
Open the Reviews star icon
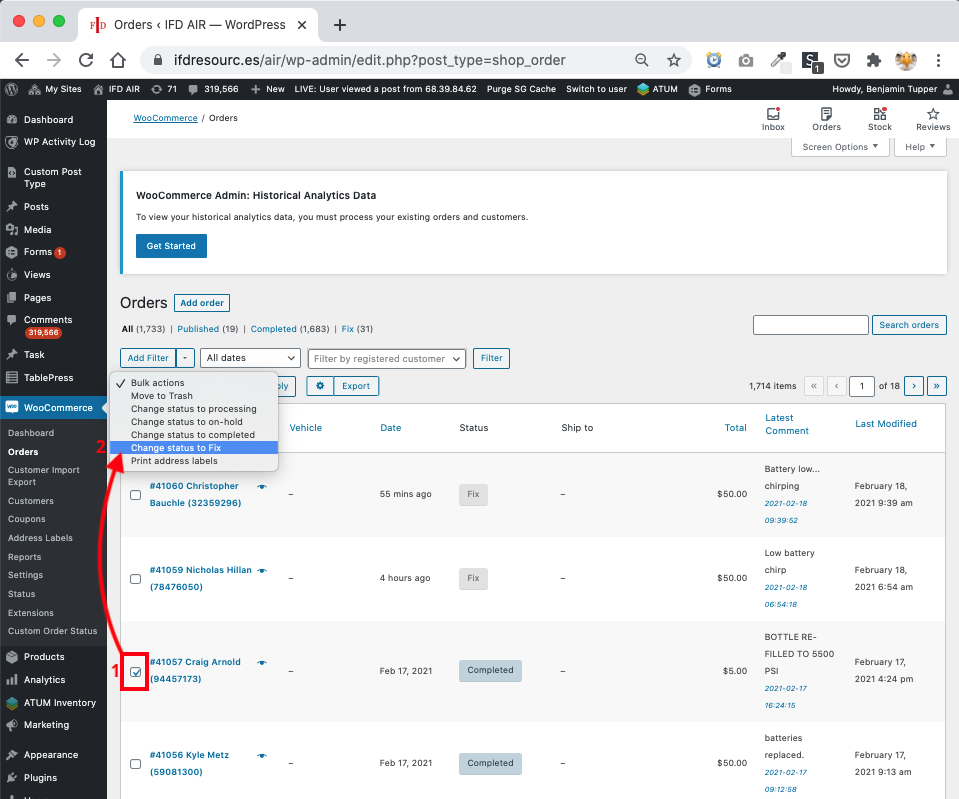[933, 119]
